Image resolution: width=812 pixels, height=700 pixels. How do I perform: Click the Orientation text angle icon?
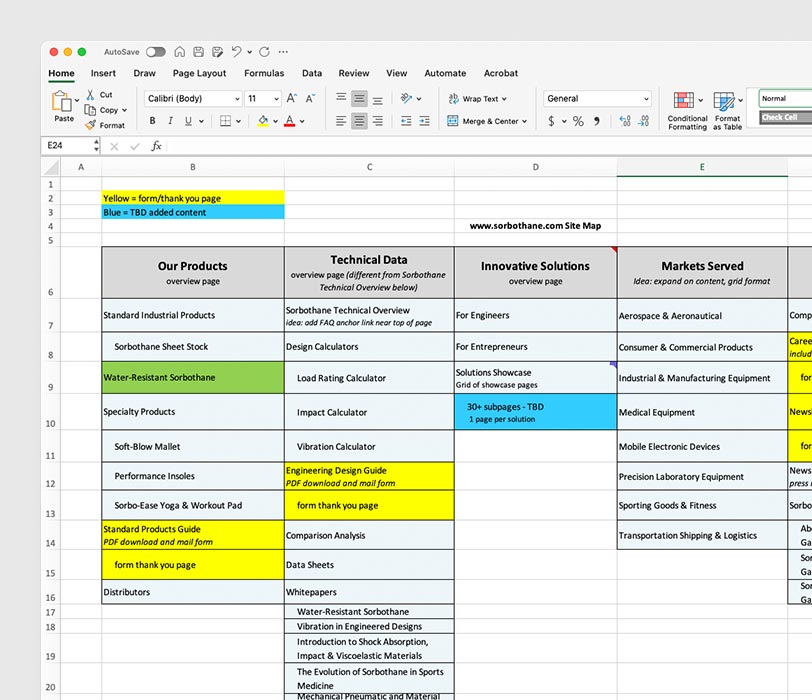click(407, 98)
